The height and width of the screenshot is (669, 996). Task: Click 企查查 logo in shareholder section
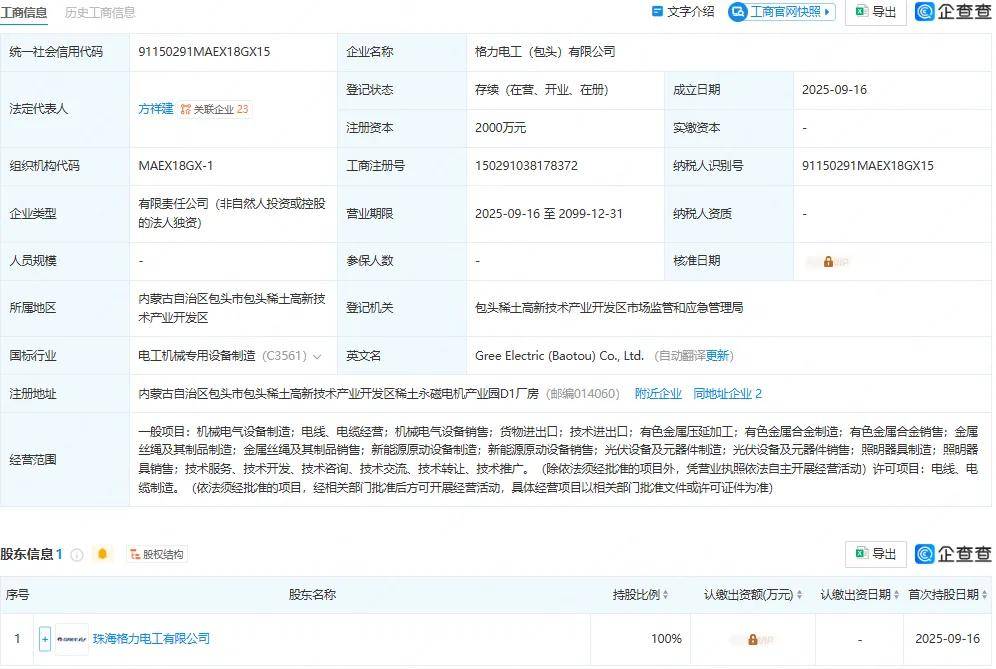click(953, 554)
